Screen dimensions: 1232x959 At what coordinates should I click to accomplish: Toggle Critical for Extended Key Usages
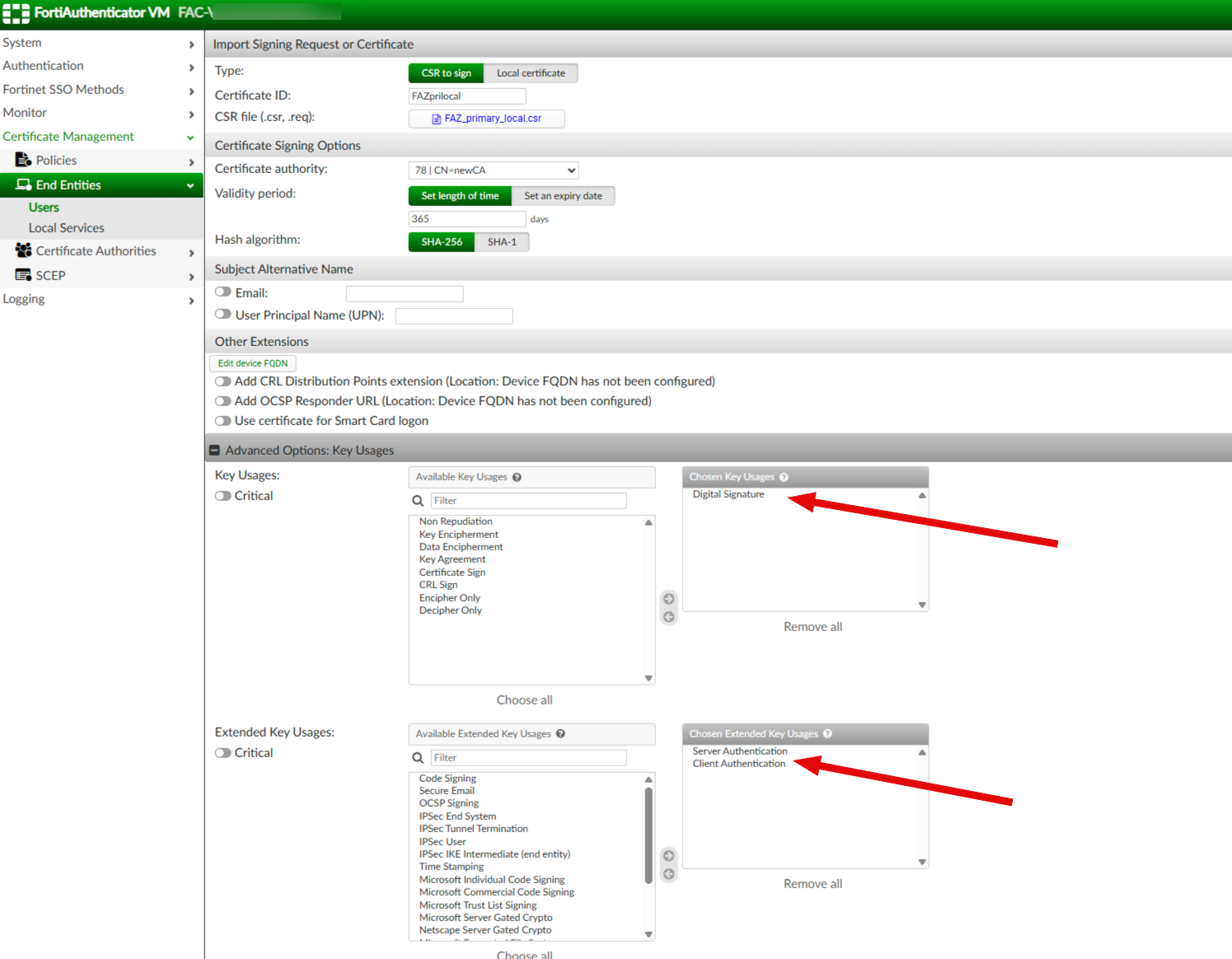point(223,753)
